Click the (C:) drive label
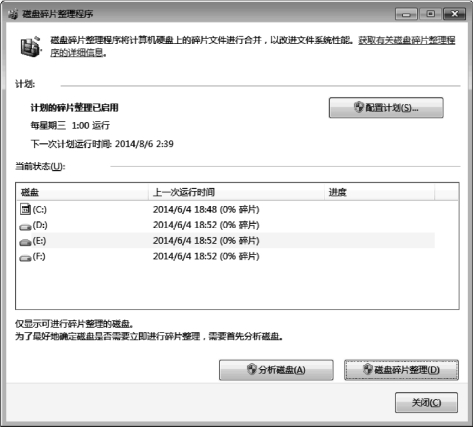Screen dimensions: 473x427 pyautogui.click(x=40, y=209)
